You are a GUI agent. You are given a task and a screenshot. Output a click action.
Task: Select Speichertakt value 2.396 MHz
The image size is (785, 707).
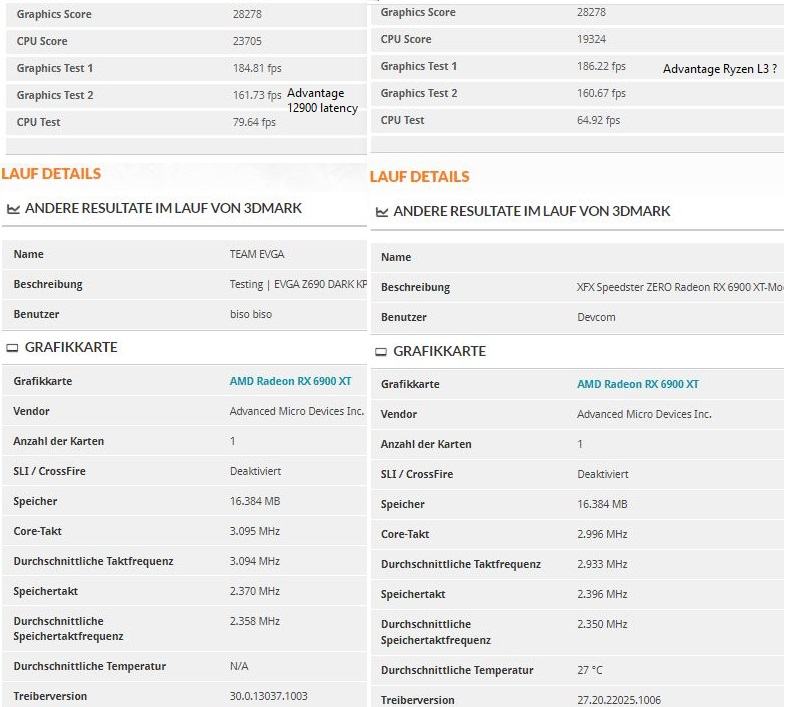pyautogui.click(x=602, y=594)
